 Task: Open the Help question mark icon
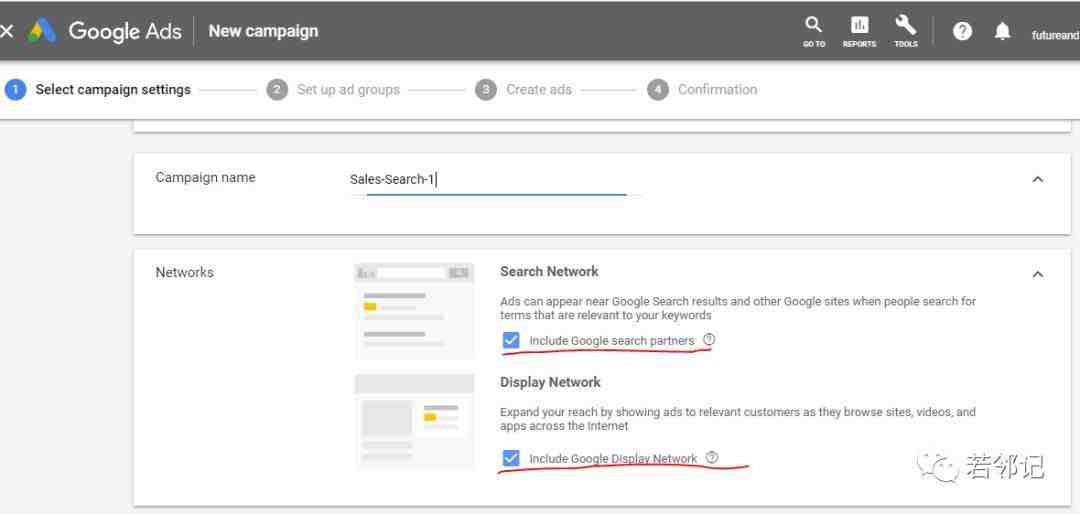pyautogui.click(x=962, y=31)
